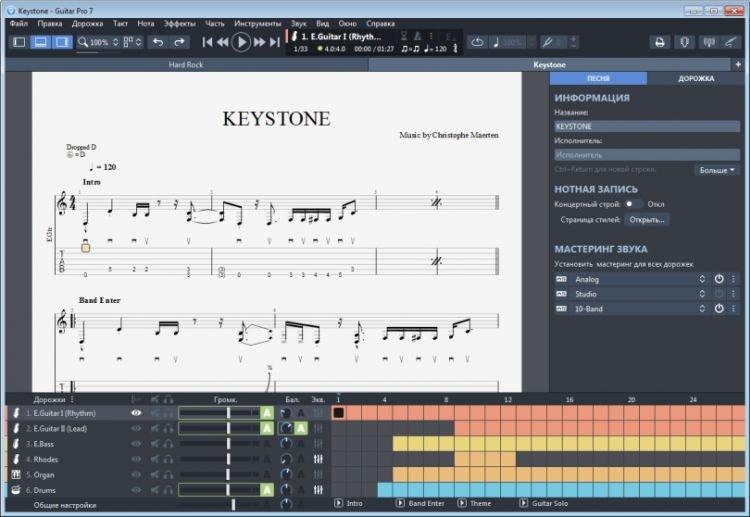Screen dimensions: 750x517
Task: Start playback with the play button
Action: [x=241, y=42]
